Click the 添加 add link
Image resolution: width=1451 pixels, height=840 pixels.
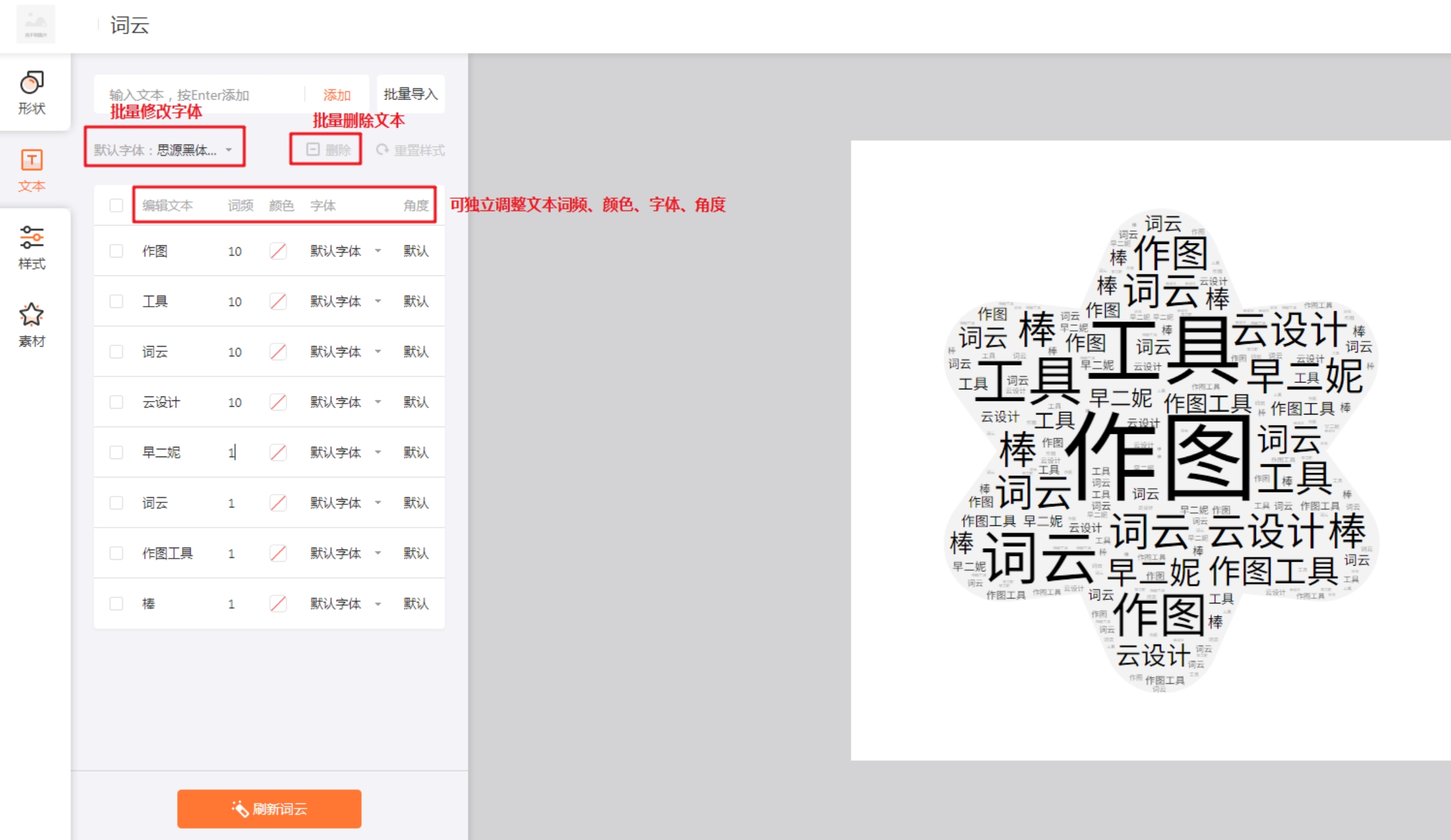[x=337, y=94]
